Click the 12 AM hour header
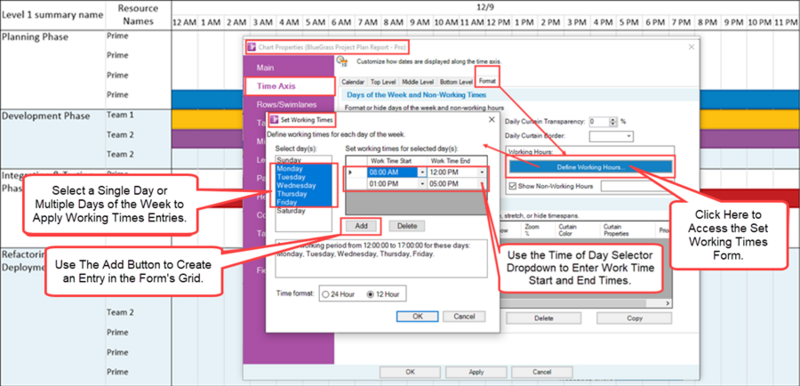 pos(184,22)
